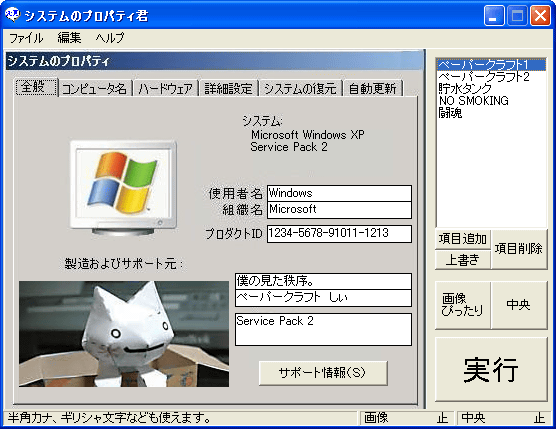The height and width of the screenshot is (429, 556).
Task: Click the paper craft cat photo
Action: (124, 334)
